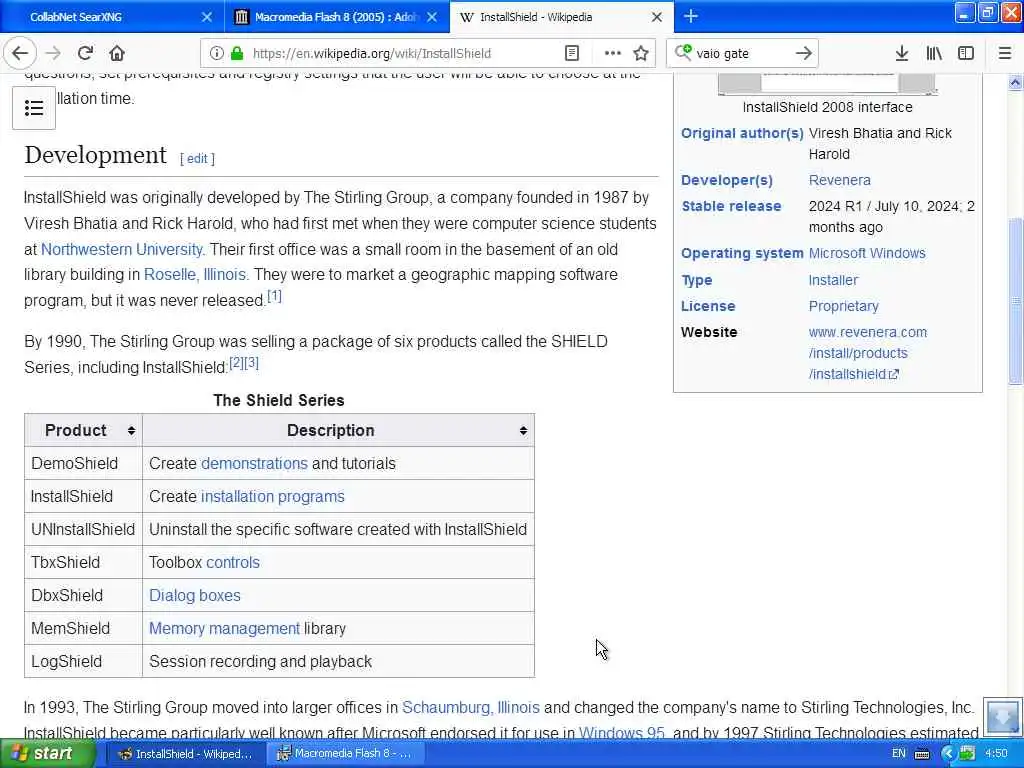Open page actions three-dot menu
This screenshot has width=1024, height=768.
click(613, 54)
